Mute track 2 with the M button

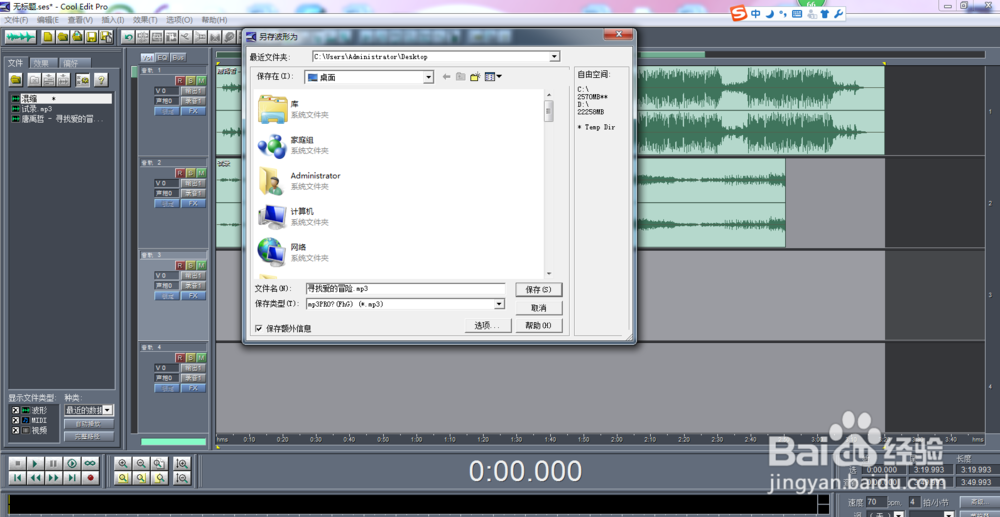click(x=202, y=173)
